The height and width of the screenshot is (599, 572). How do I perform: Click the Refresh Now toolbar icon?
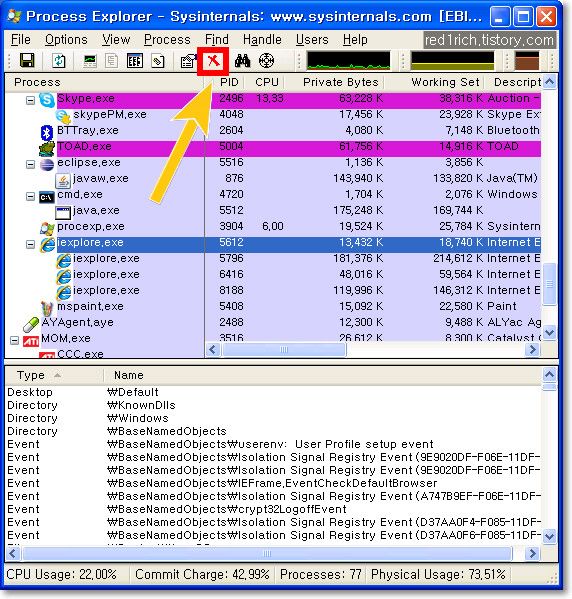(x=58, y=60)
